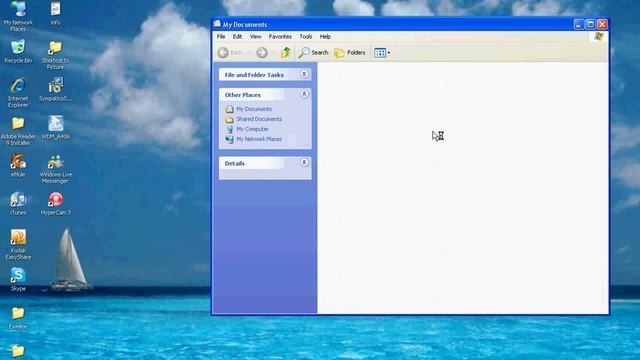Open My Network Places desktop icon
This screenshot has height=360, width=640.
18,15
